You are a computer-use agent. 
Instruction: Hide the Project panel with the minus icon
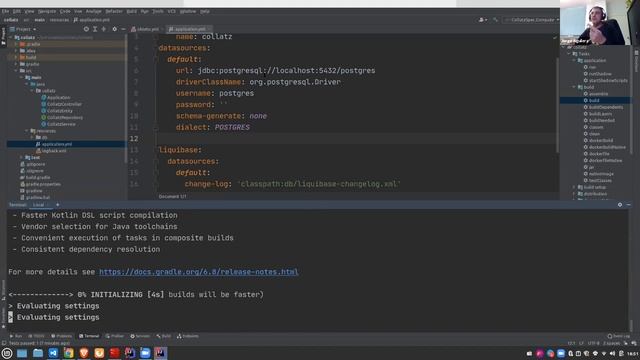pos(123,29)
